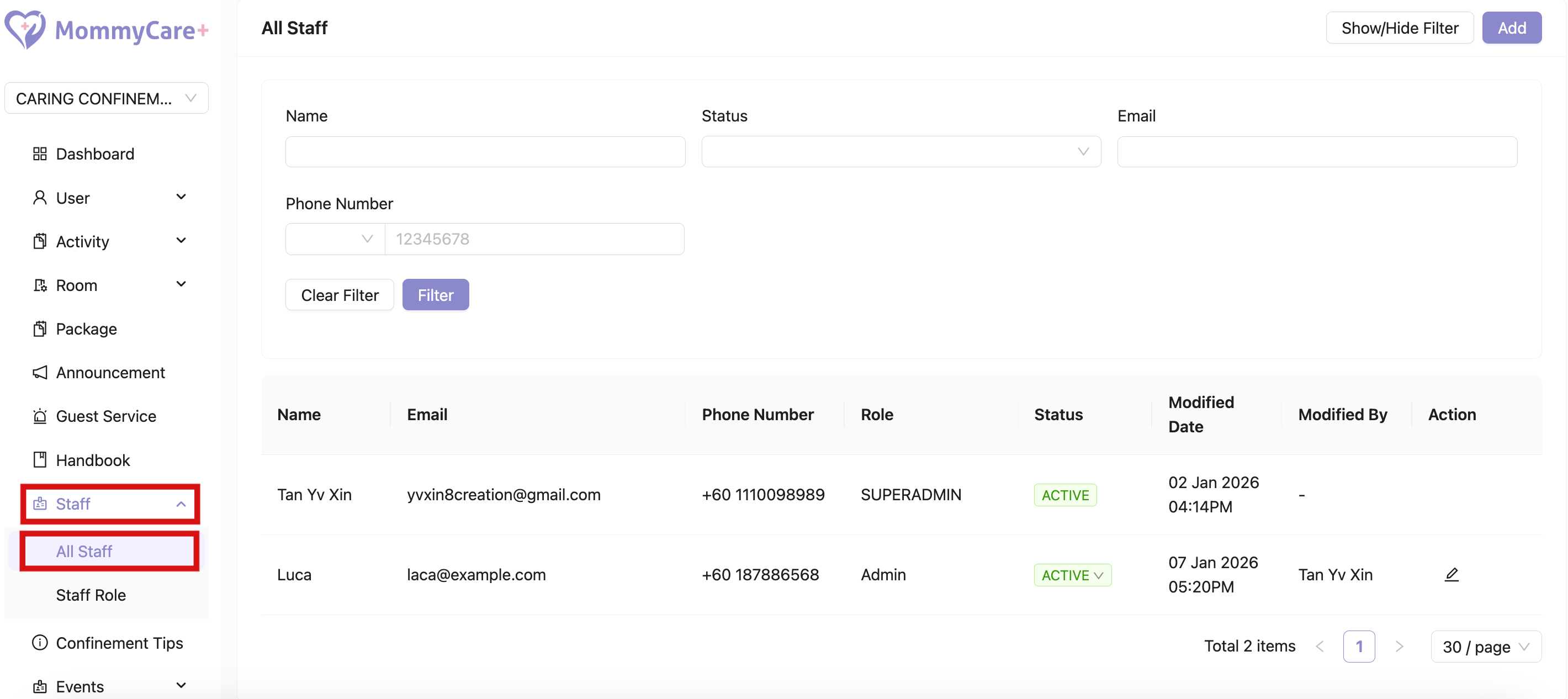
Task: Open the Staff Role submenu item
Action: (x=91, y=595)
